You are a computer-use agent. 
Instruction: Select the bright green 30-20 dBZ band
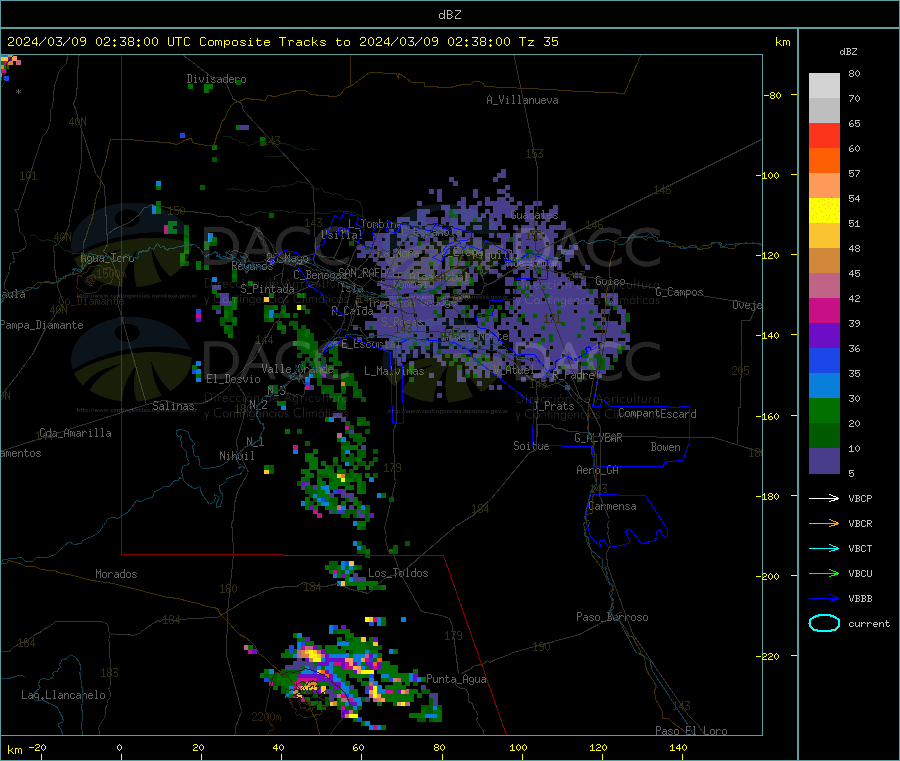pos(824,410)
